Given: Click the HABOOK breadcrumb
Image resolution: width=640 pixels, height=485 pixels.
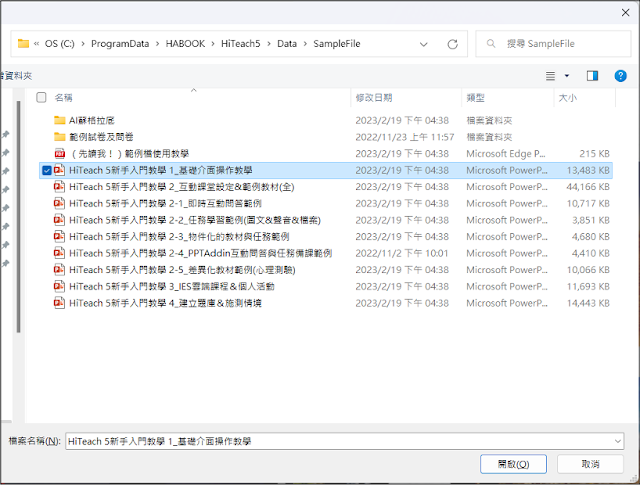Looking at the screenshot, I should click(x=185, y=44).
